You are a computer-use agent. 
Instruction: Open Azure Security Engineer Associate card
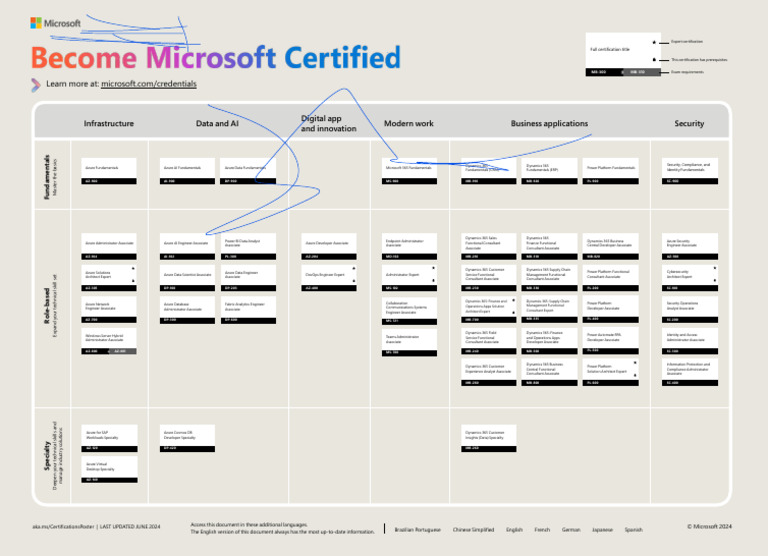[690, 246]
